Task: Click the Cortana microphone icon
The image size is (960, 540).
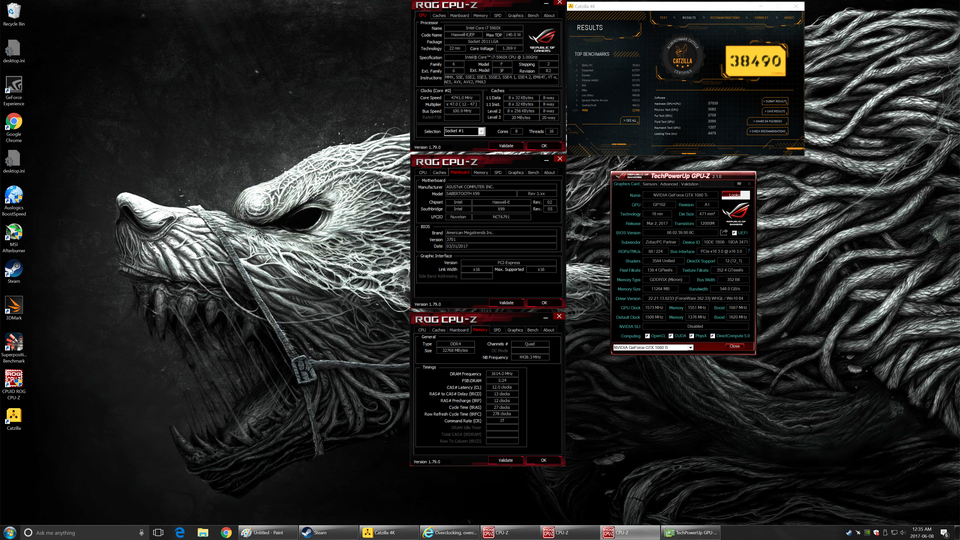Action: click(141, 533)
